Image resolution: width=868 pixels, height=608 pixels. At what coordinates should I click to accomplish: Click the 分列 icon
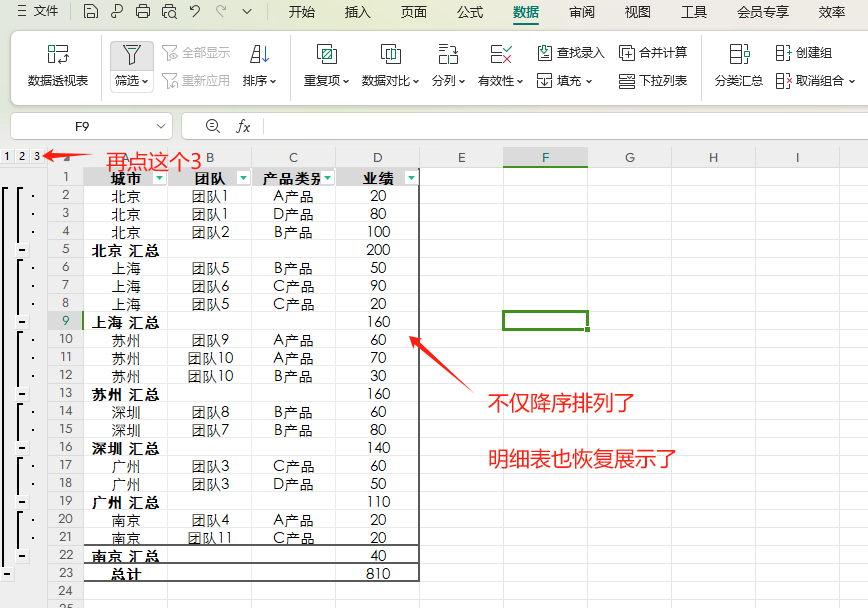[448, 55]
